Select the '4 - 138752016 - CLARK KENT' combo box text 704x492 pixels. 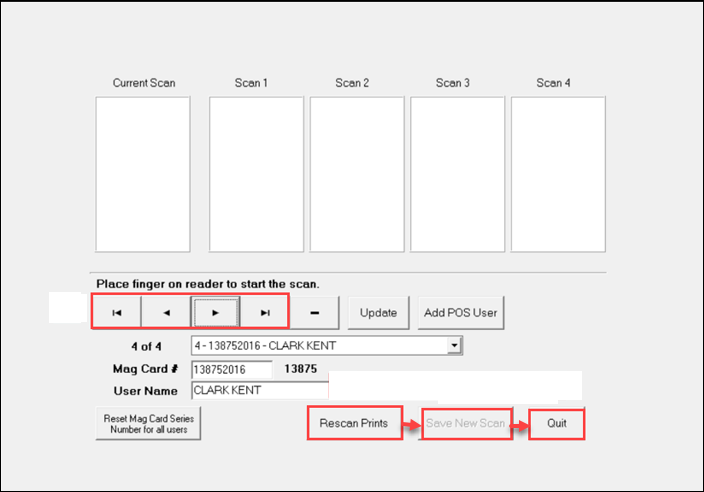coord(318,345)
